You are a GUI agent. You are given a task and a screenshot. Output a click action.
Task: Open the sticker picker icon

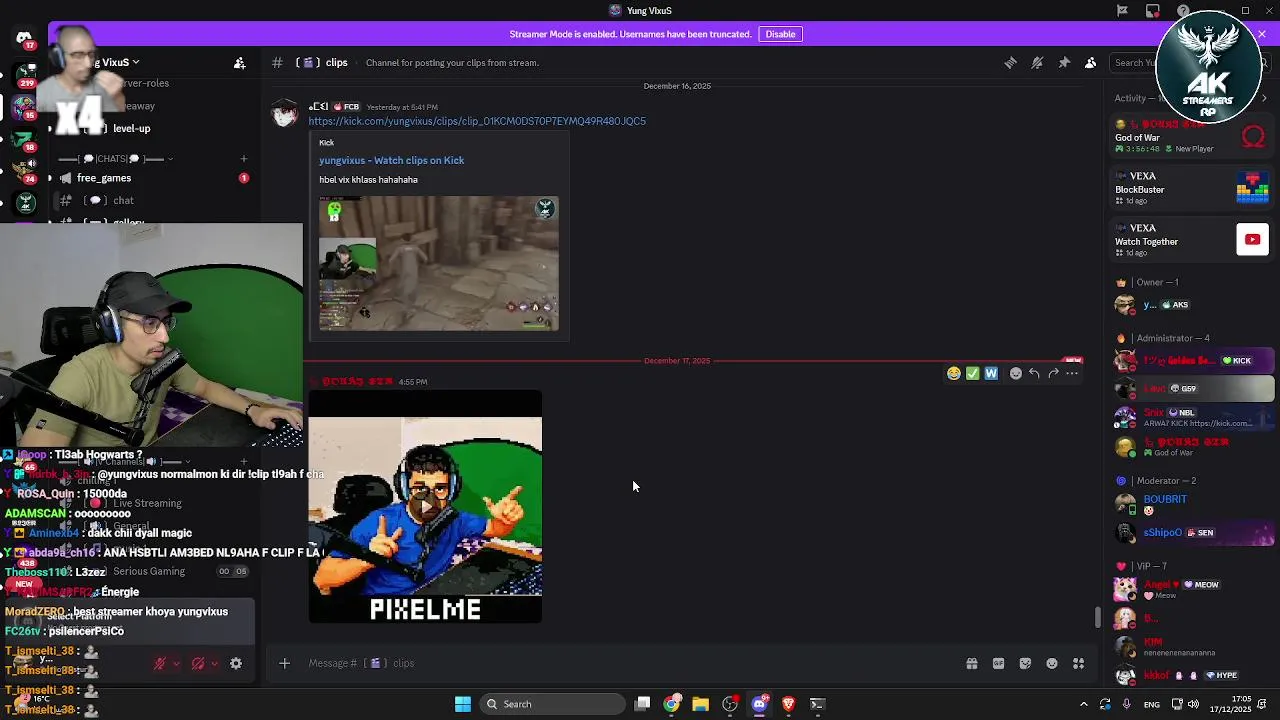tap(1025, 663)
